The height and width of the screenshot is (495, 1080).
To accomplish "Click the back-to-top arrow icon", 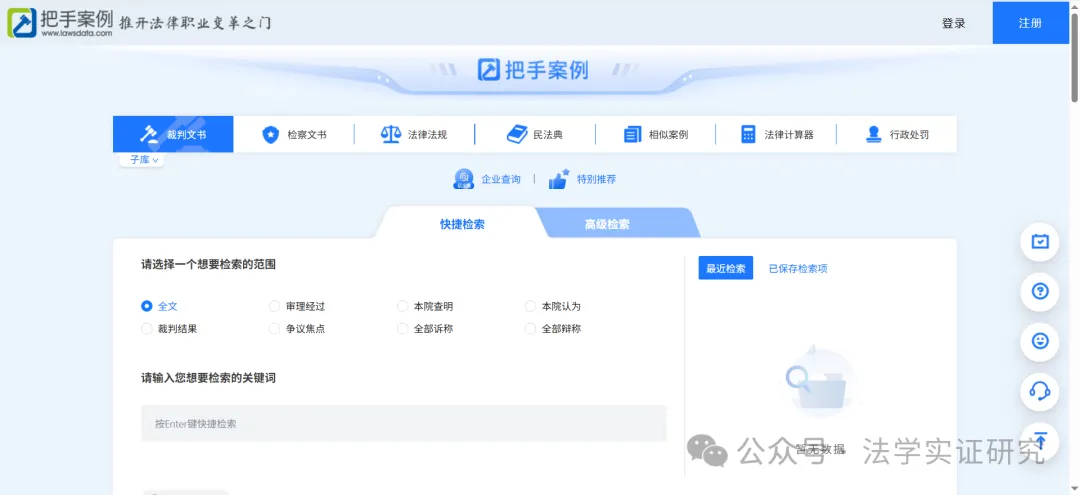I will [1039, 441].
